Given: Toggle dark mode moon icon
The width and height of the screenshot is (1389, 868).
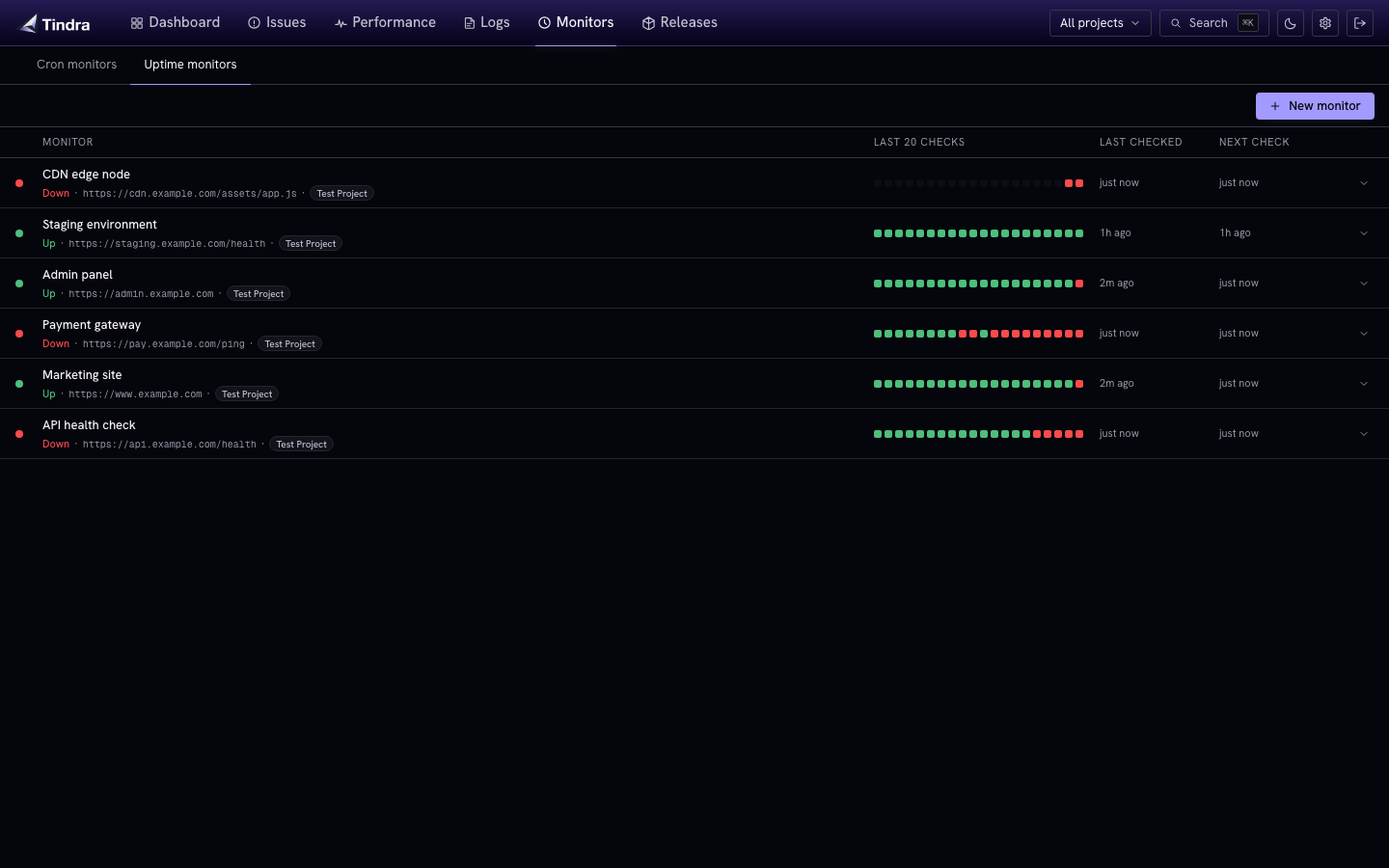Looking at the screenshot, I should pyautogui.click(x=1291, y=23).
